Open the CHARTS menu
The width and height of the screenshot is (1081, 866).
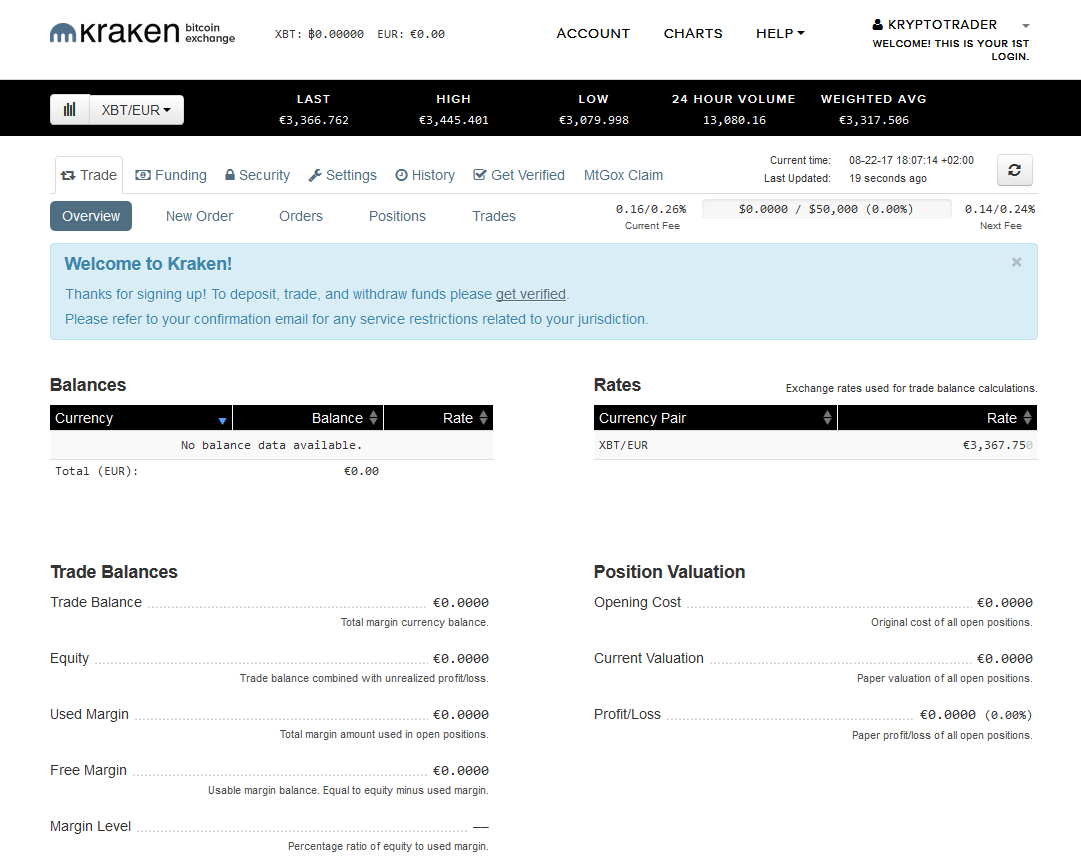[x=693, y=33]
